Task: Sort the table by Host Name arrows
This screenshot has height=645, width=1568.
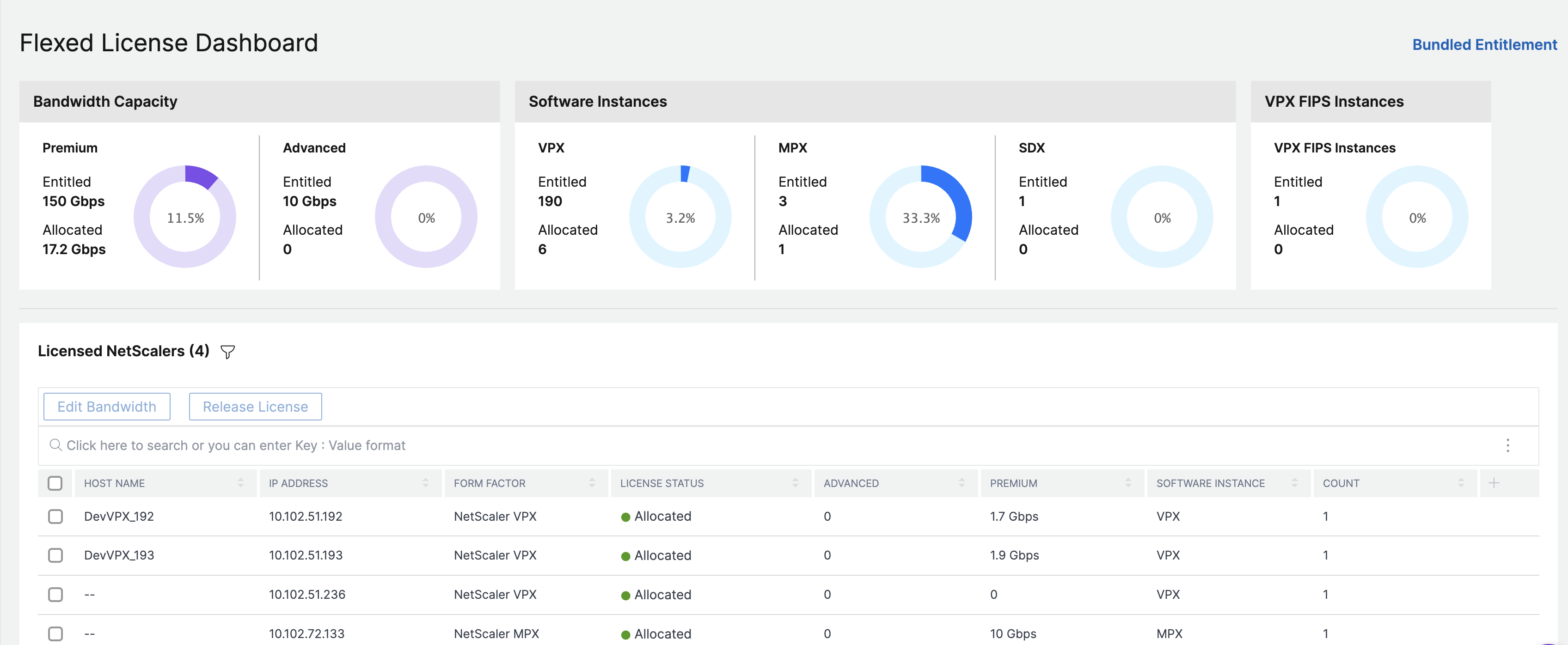Action: tap(240, 483)
